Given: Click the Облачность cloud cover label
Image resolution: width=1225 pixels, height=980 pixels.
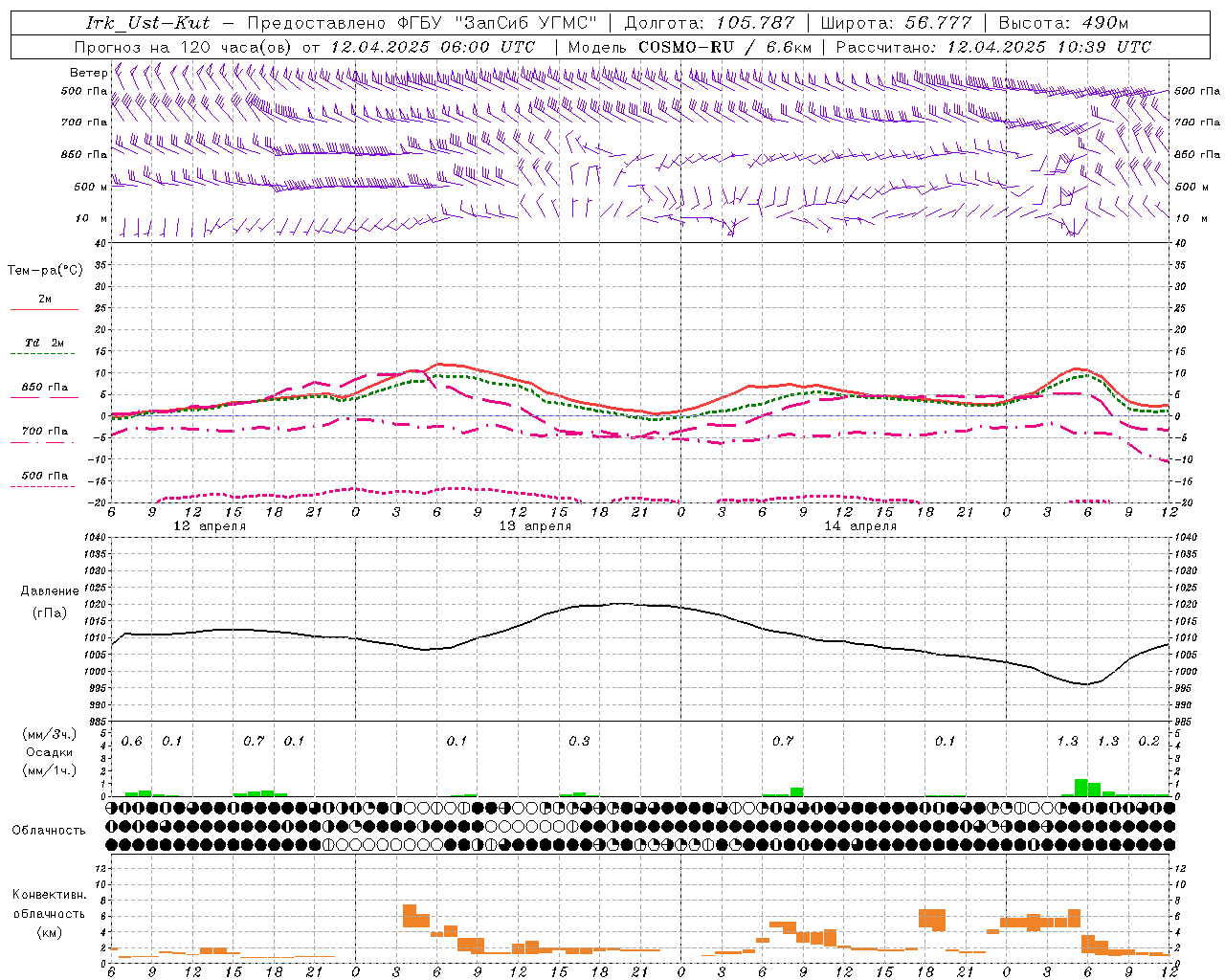Looking at the screenshot, I should 49,830.
